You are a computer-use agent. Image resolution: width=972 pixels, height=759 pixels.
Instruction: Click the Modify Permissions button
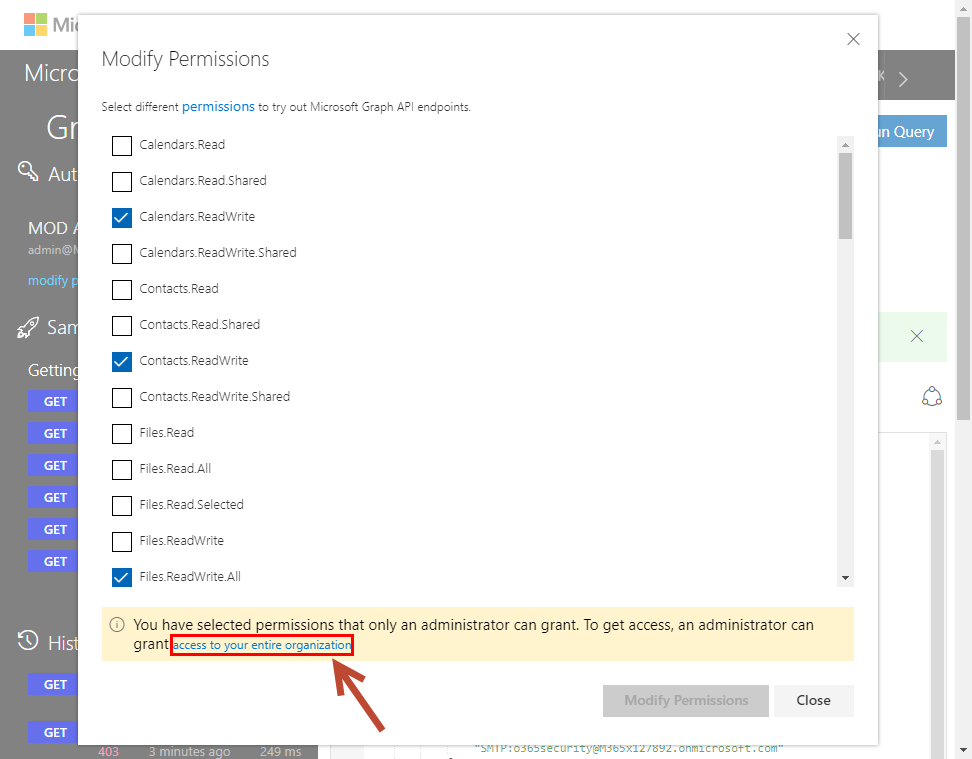pos(685,701)
